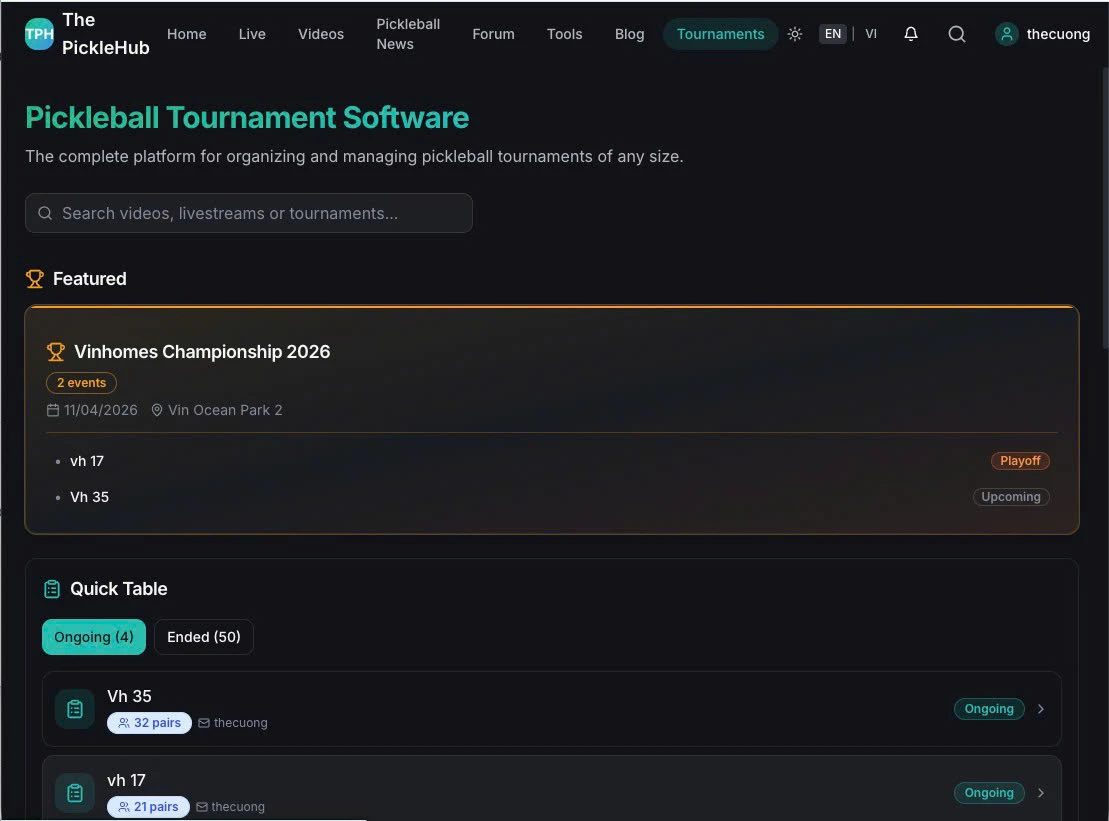The height and width of the screenshot is (821, 1109).
Task: Enable the Ended (50) filter
Action: click(204, 637)
